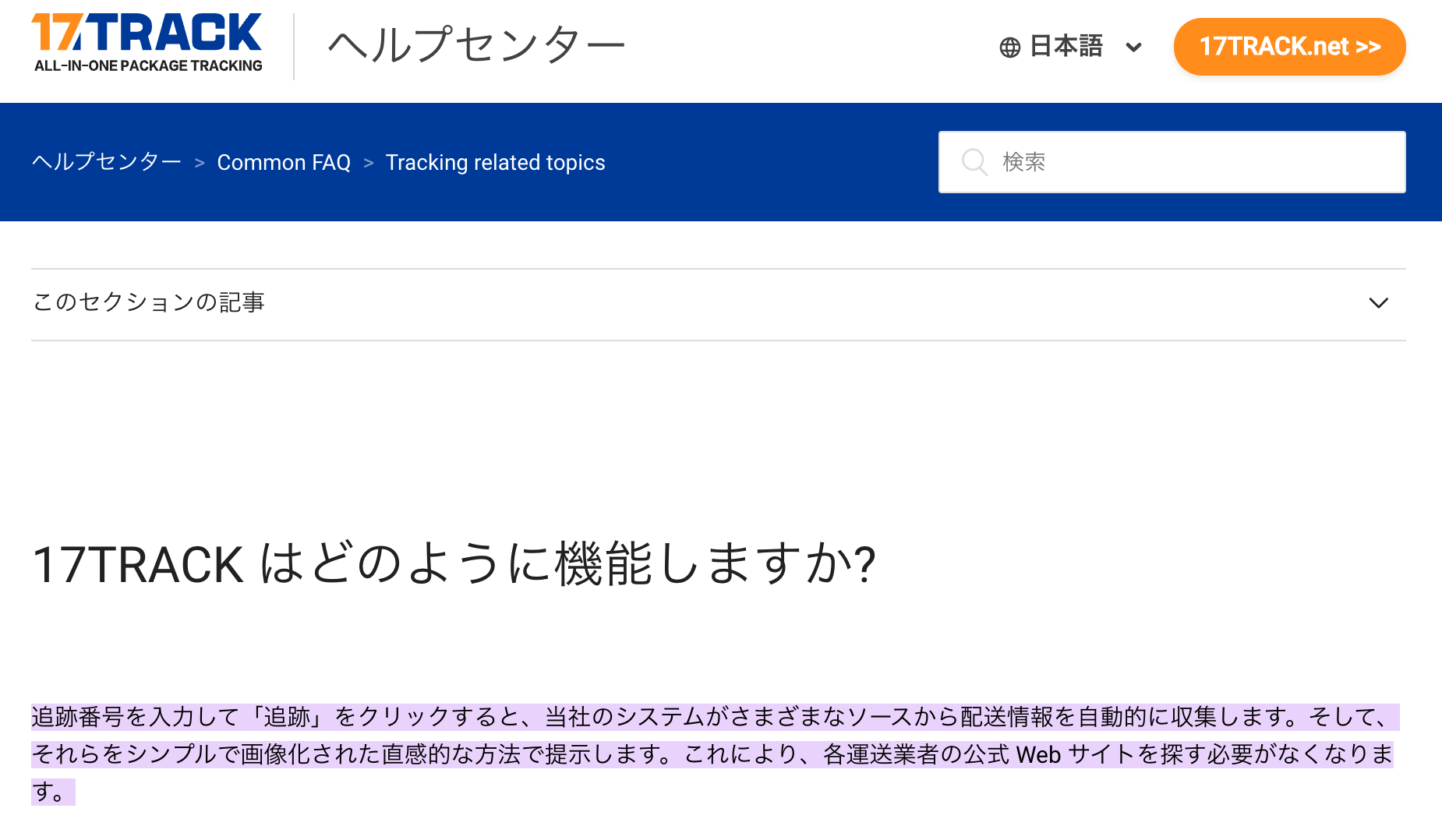Screen dimensions: 1442x840
Task: Go to 17TRACK.net via orange button
Action: (1289, 47)
